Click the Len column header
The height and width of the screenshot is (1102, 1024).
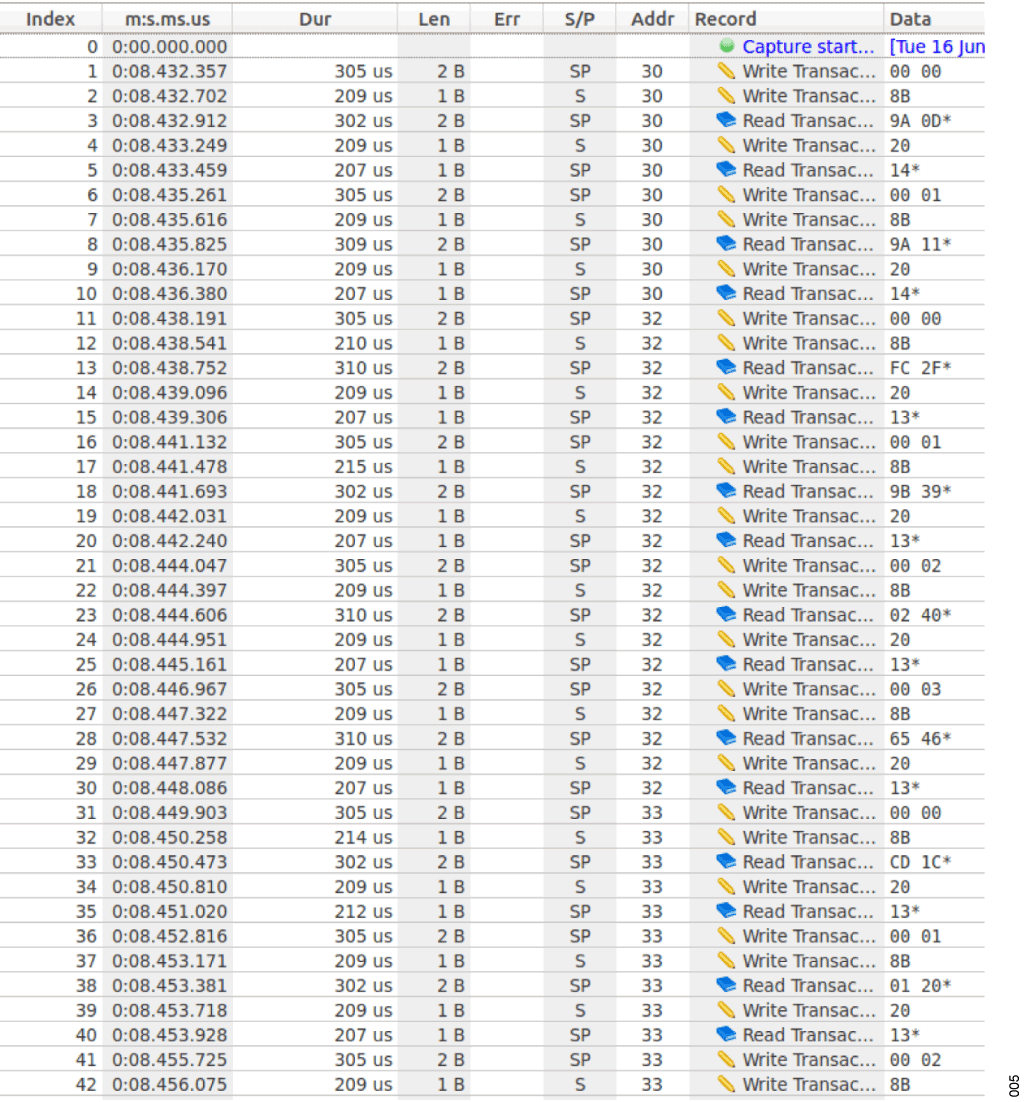tap(434, 19)
